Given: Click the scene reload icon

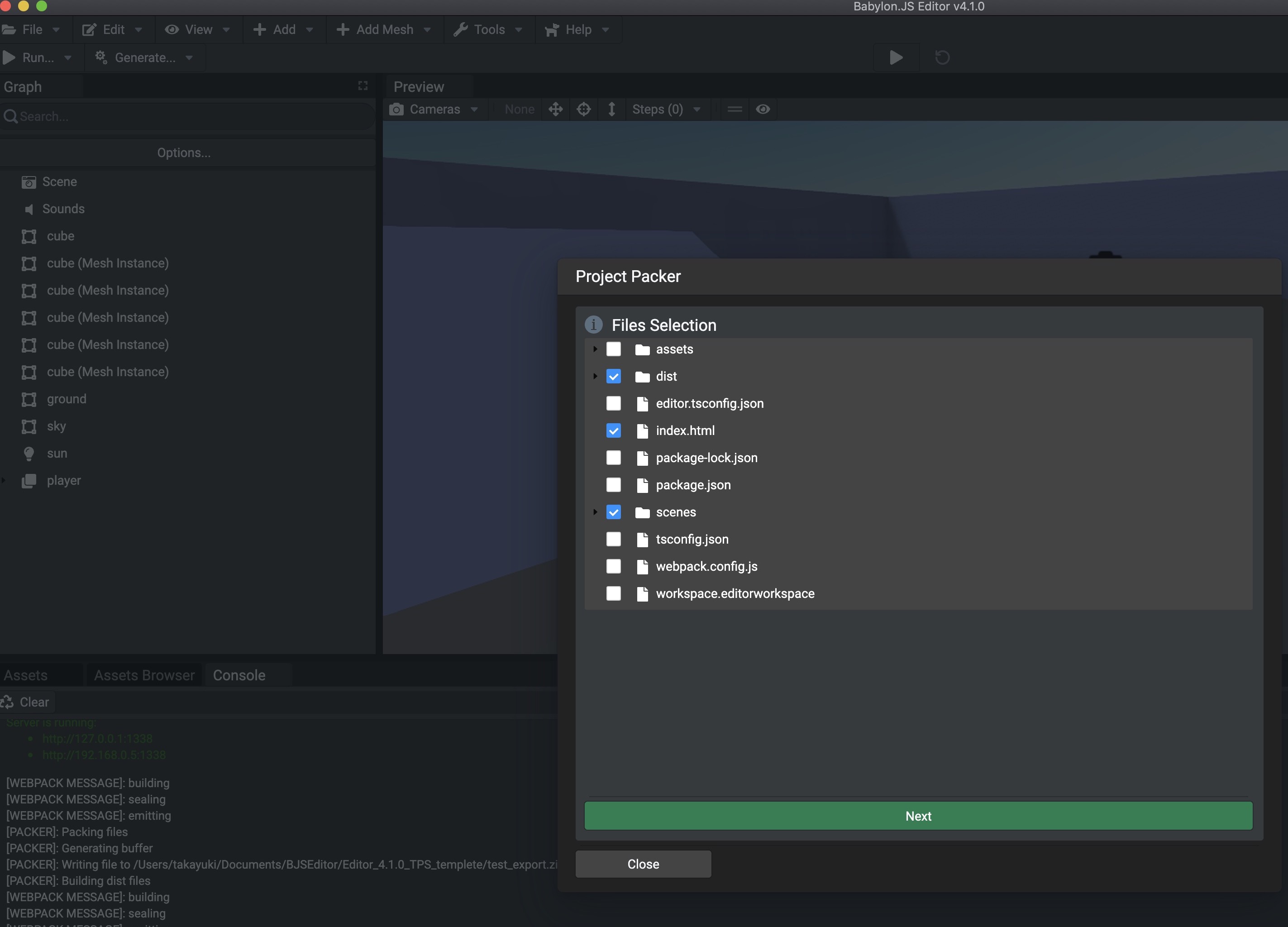Looking at the screenshot, I should pos(942,57).
